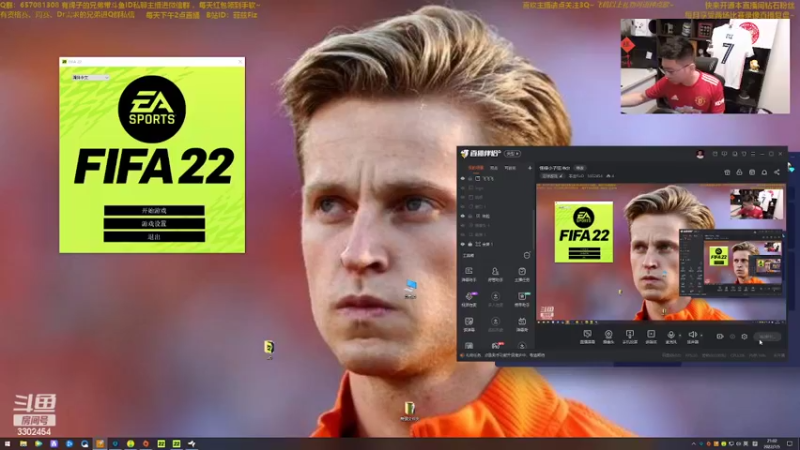Click the 麦克风 microphone icon

click(671, 336)
